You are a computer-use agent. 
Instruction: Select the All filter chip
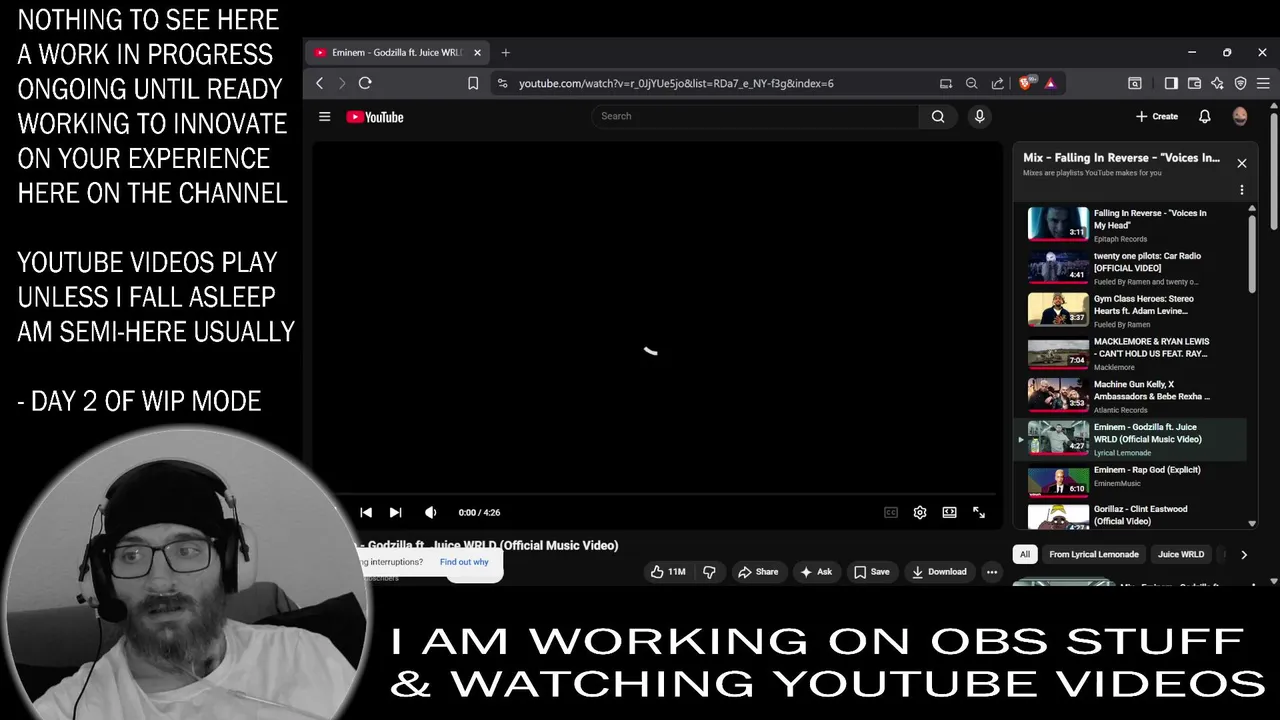[x=1025, y=554]
